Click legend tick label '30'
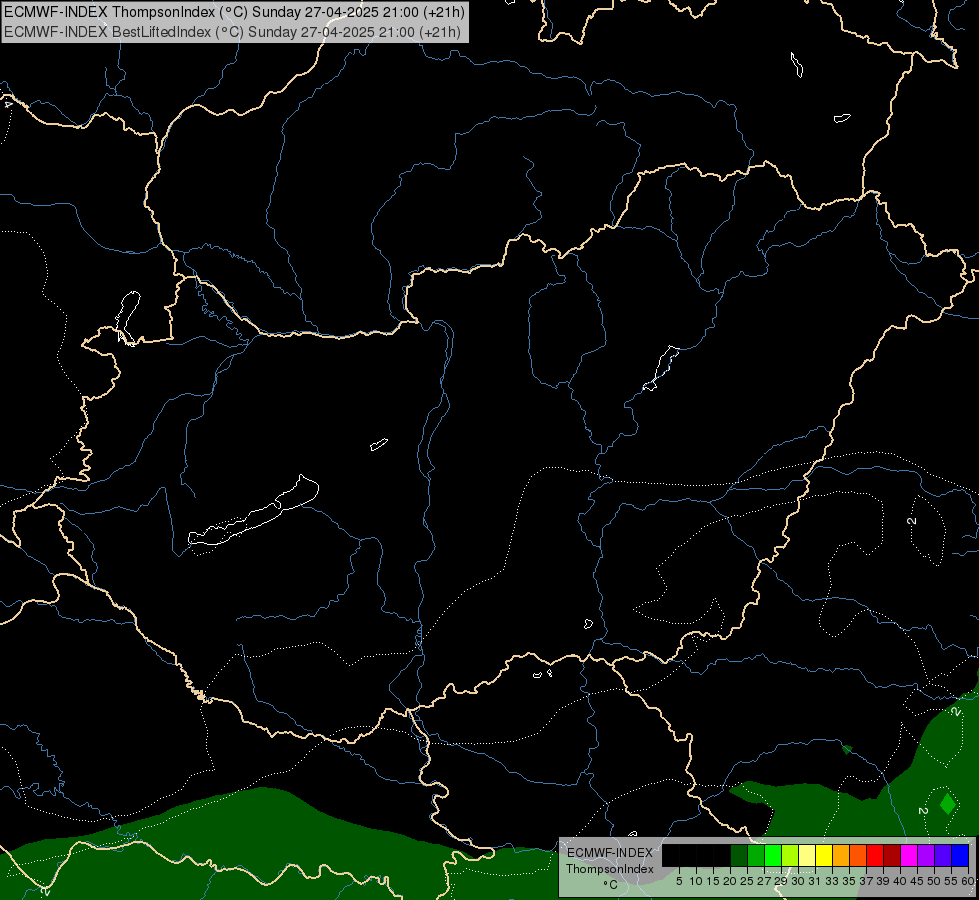Image resolution: width=979 pixels, height=900 pixels. (x=798, y=881)
